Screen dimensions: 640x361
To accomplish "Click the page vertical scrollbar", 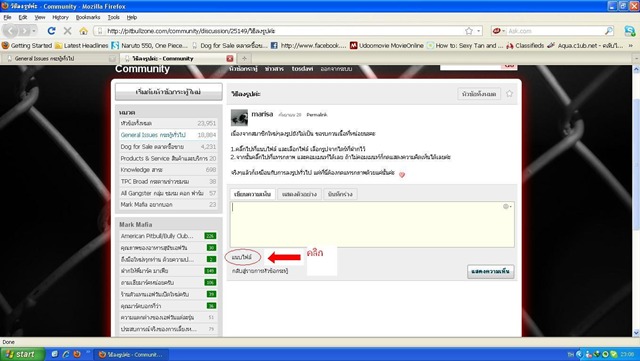I will (x=636, y=201).
